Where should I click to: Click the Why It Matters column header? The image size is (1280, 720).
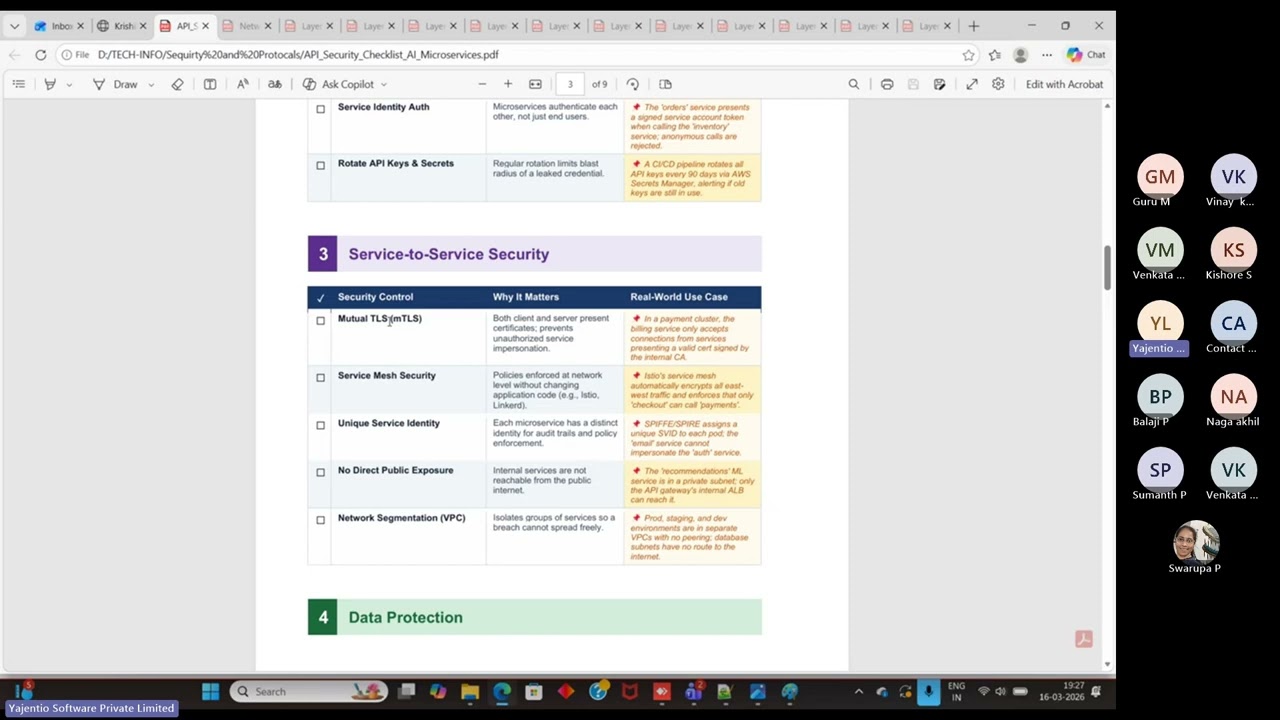[x=526, y=297]
